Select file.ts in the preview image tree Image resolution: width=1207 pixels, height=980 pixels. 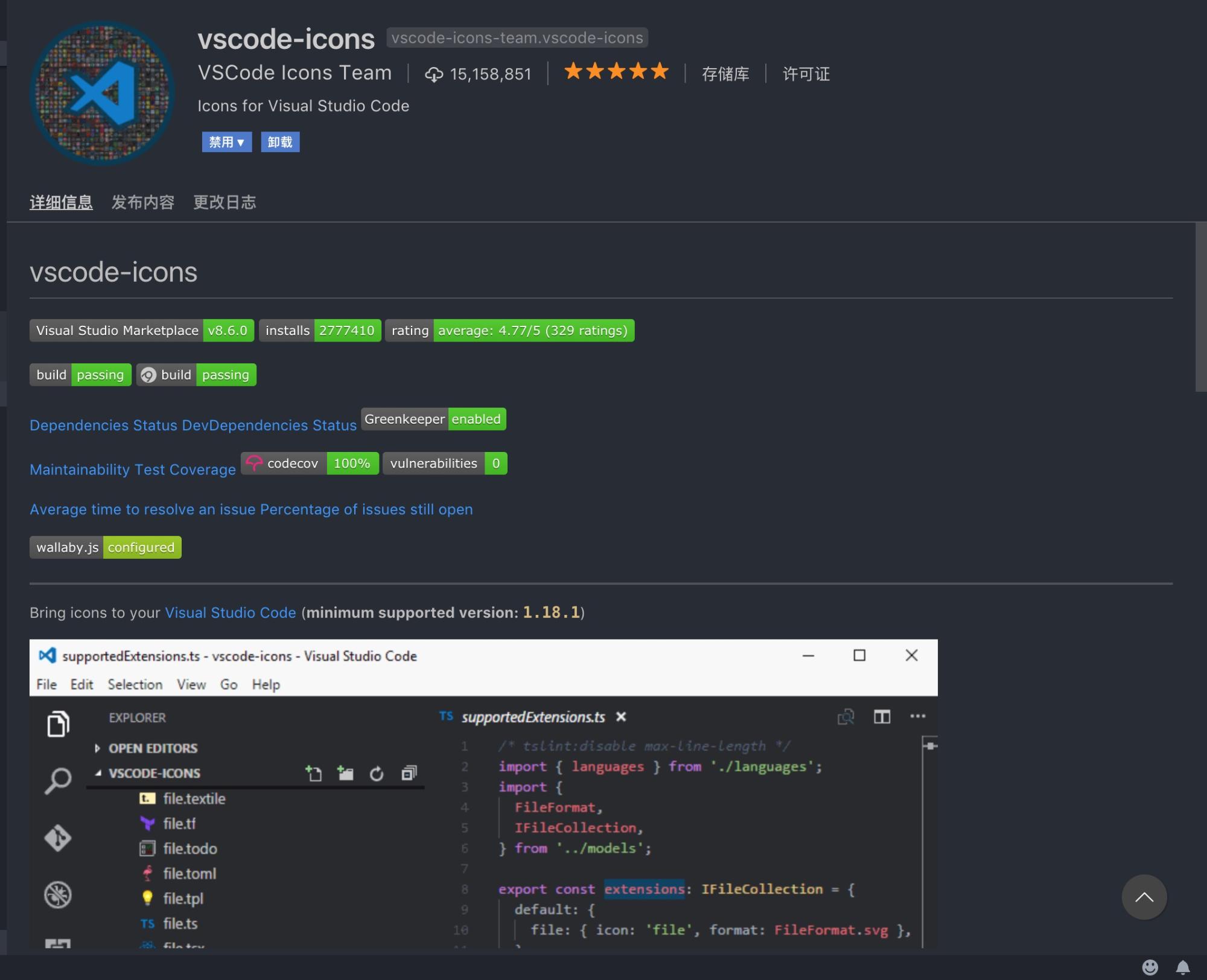point(168,923)
